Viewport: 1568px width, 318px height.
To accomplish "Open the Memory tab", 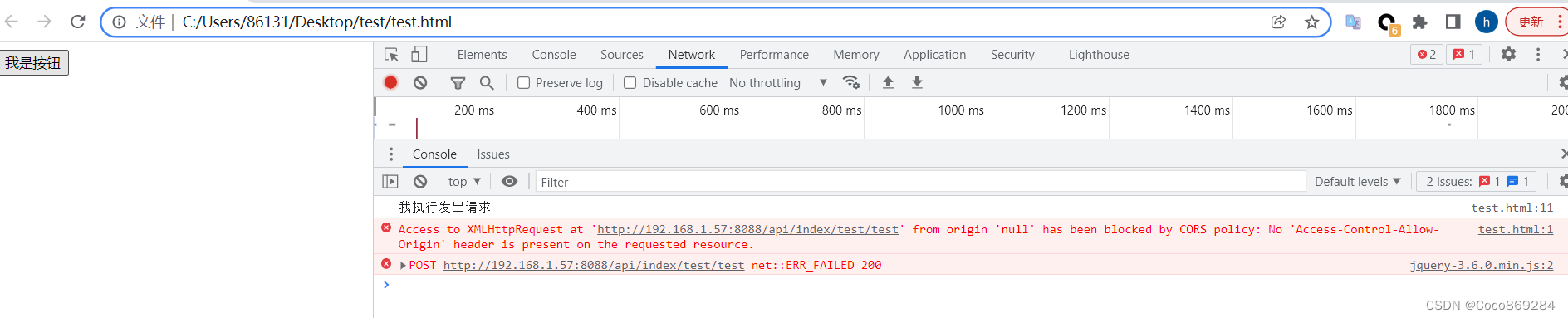I will coord(856,55).
